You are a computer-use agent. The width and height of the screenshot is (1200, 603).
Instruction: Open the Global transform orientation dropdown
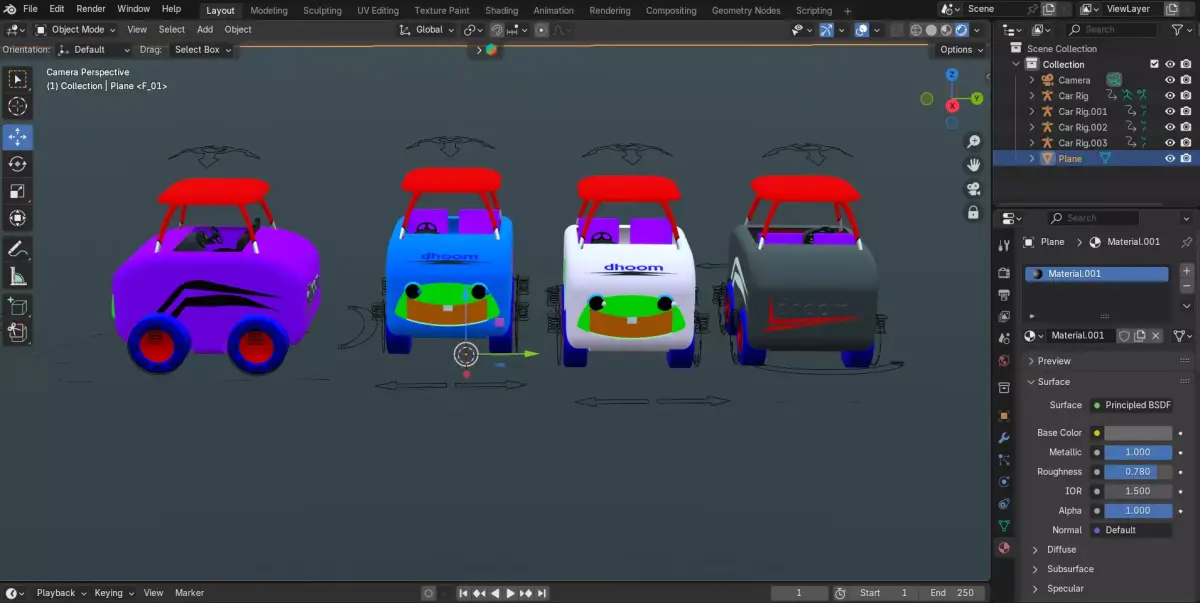427,30
